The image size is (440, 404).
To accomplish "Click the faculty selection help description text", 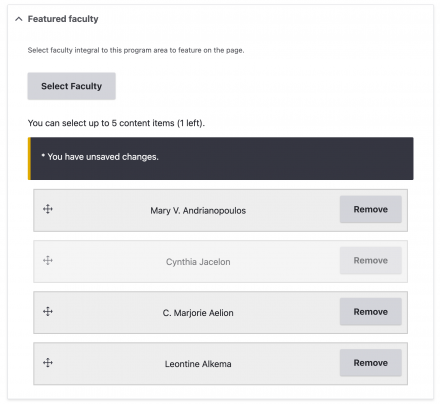I will click(136, 50).
